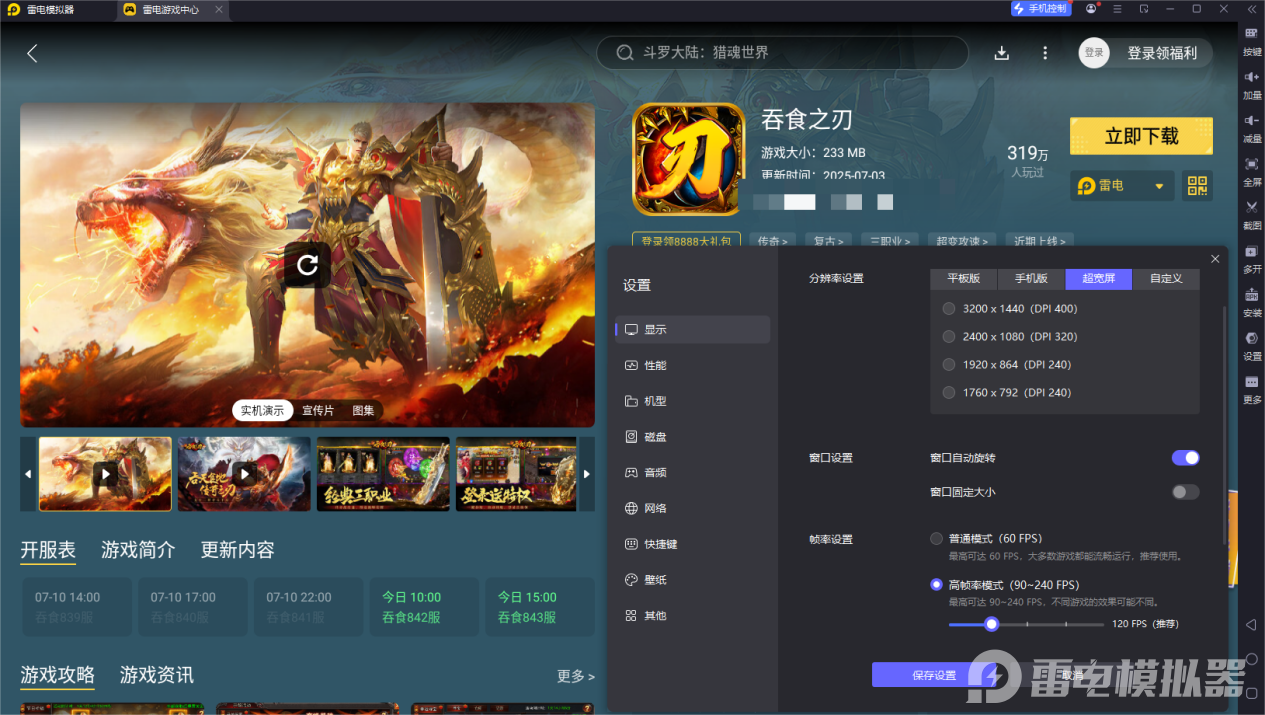Select resolution 1760 x 792 (DPI 240)
1265x715 pixels.
[x=1006, y=393]
